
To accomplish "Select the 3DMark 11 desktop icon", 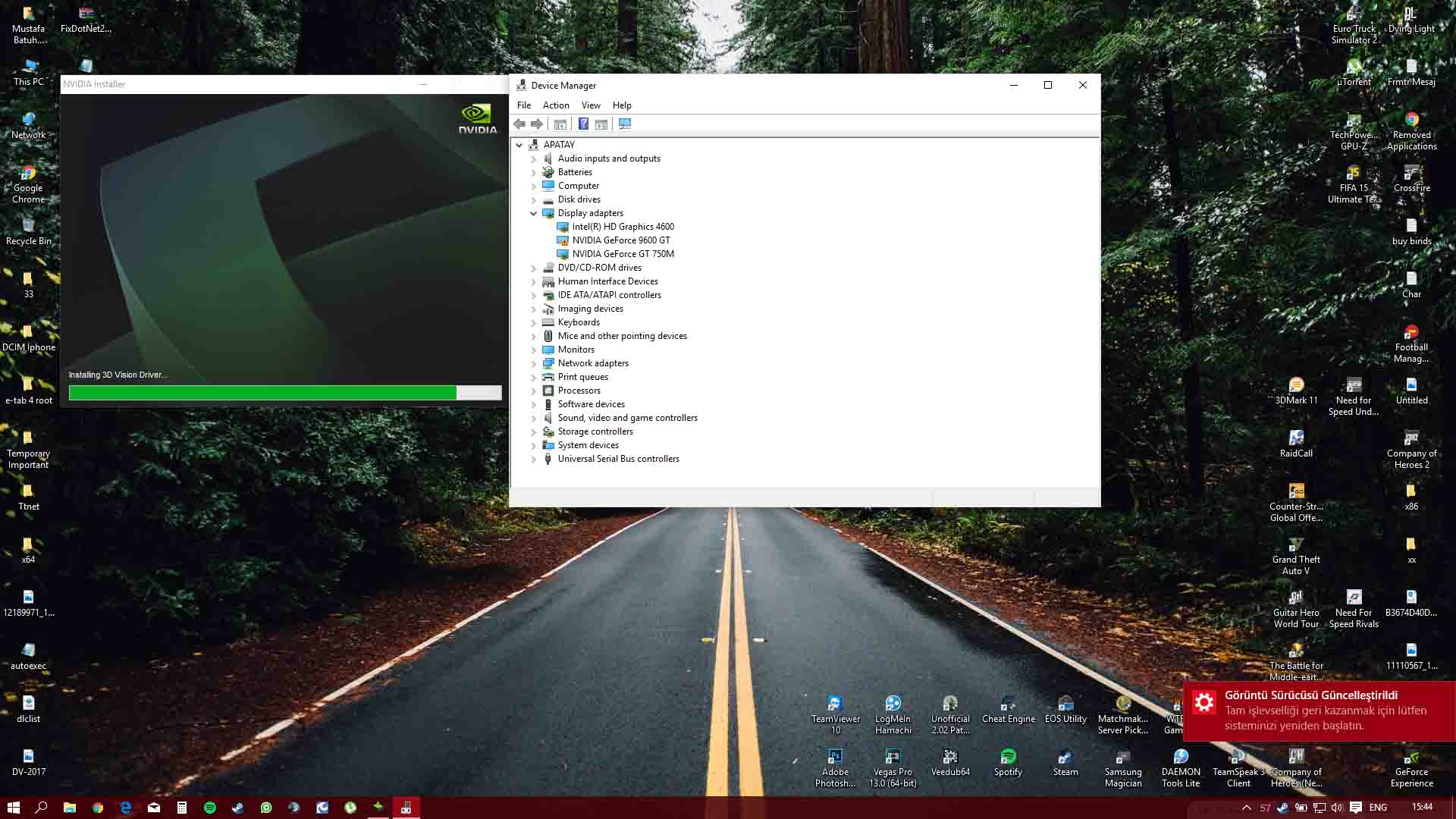I will pos(1296,391).
